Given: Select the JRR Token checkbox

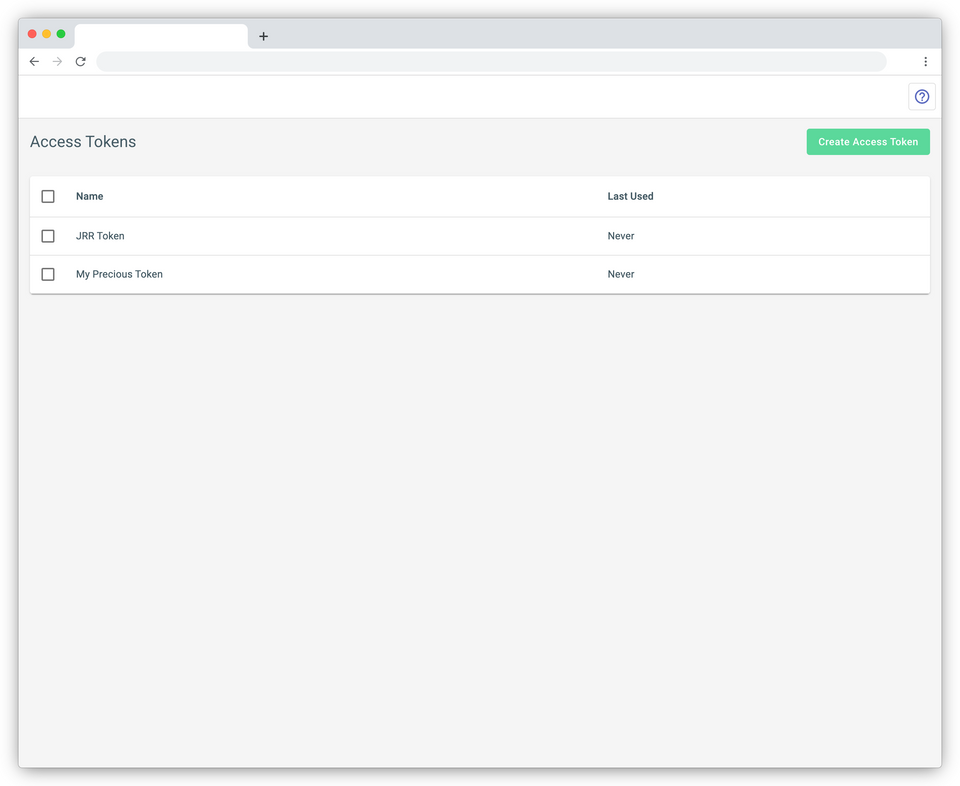Looking at the screenshot, I should (x=48, y=236).
